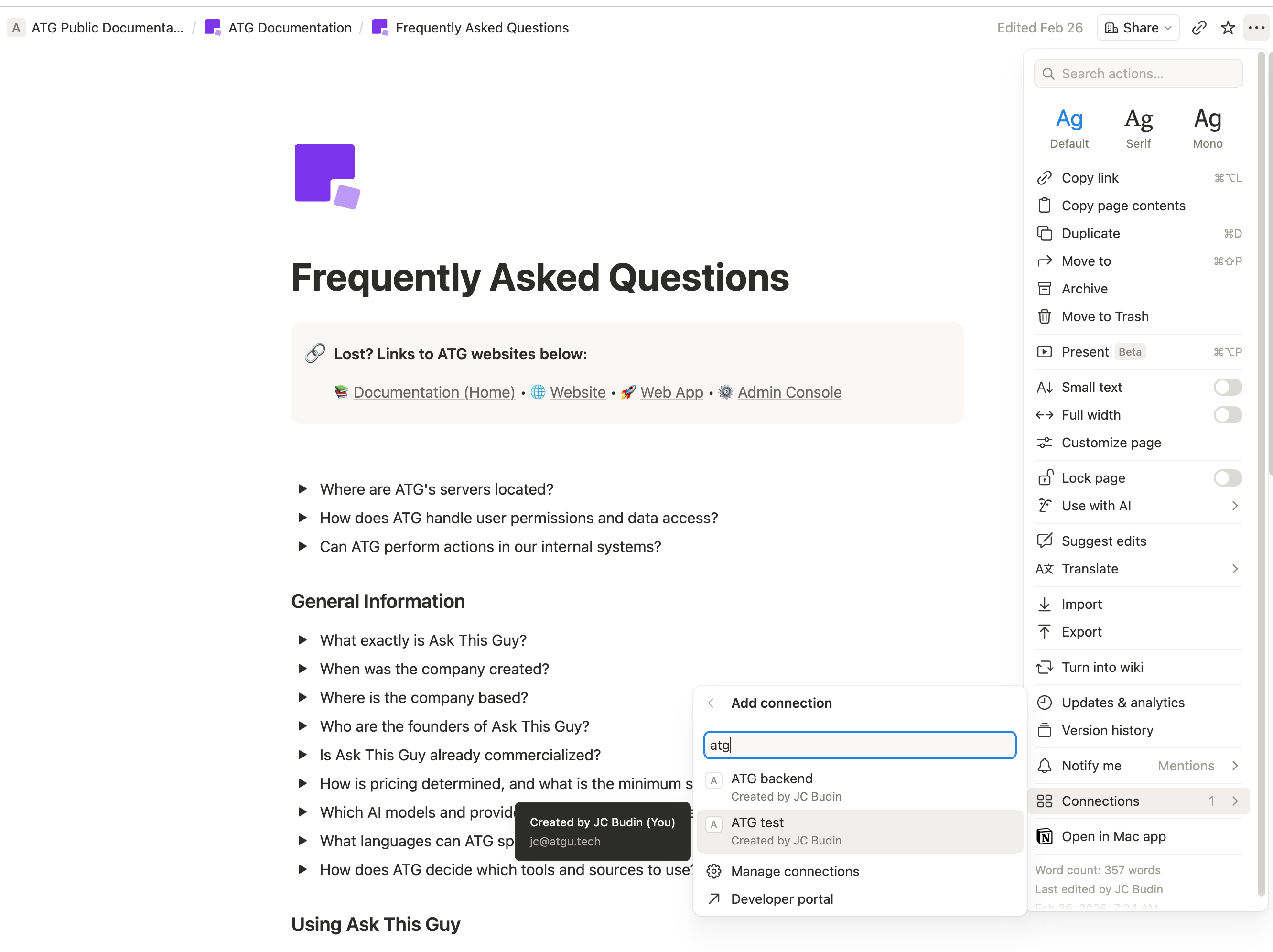Screen dimensions: 1273x952
Task: Click the workspace avatar letter A in breadcrumb
Action: coord(16,28)
